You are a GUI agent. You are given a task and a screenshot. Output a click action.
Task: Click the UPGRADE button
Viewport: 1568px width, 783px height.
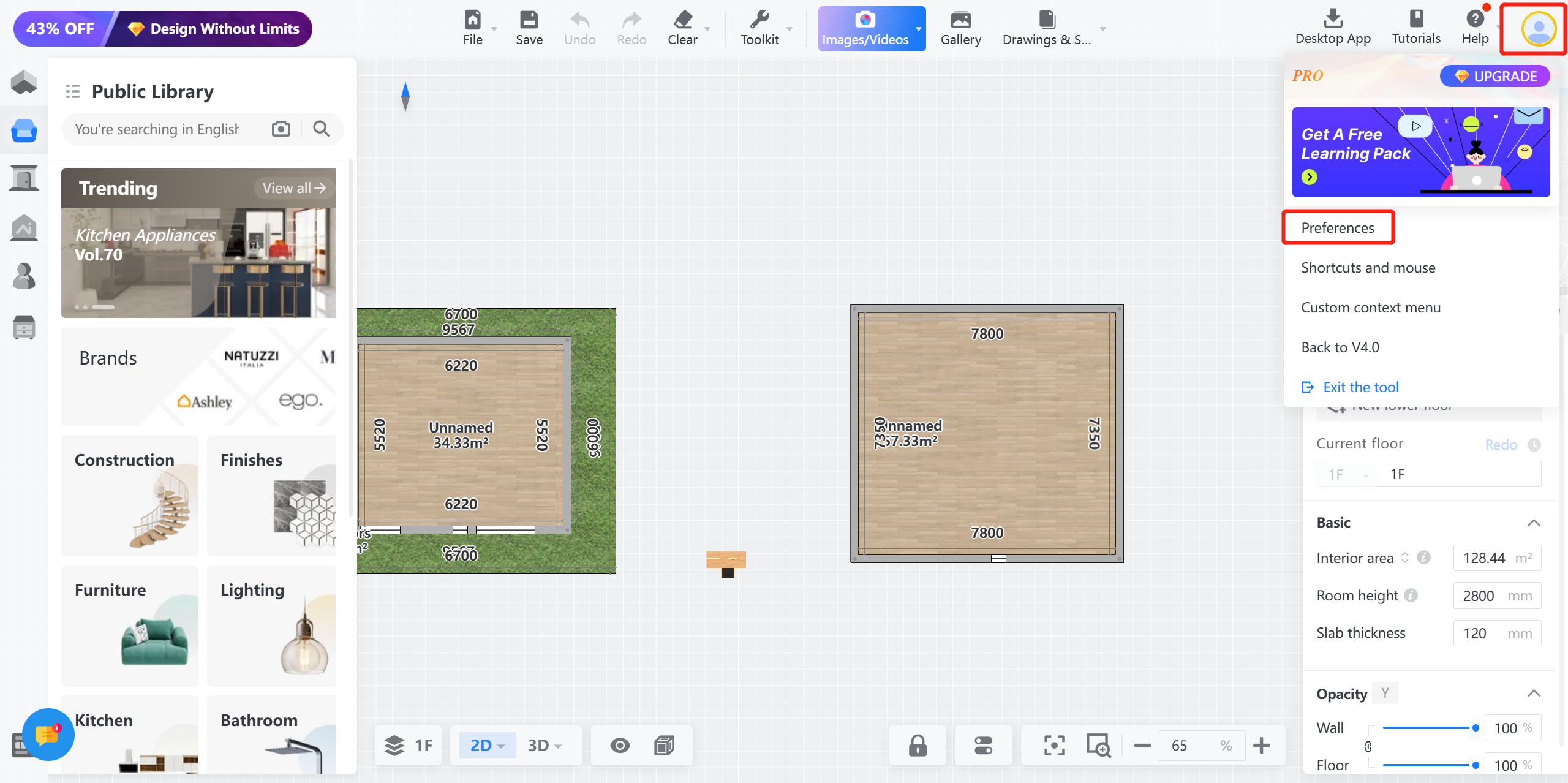pos(1495,77)
